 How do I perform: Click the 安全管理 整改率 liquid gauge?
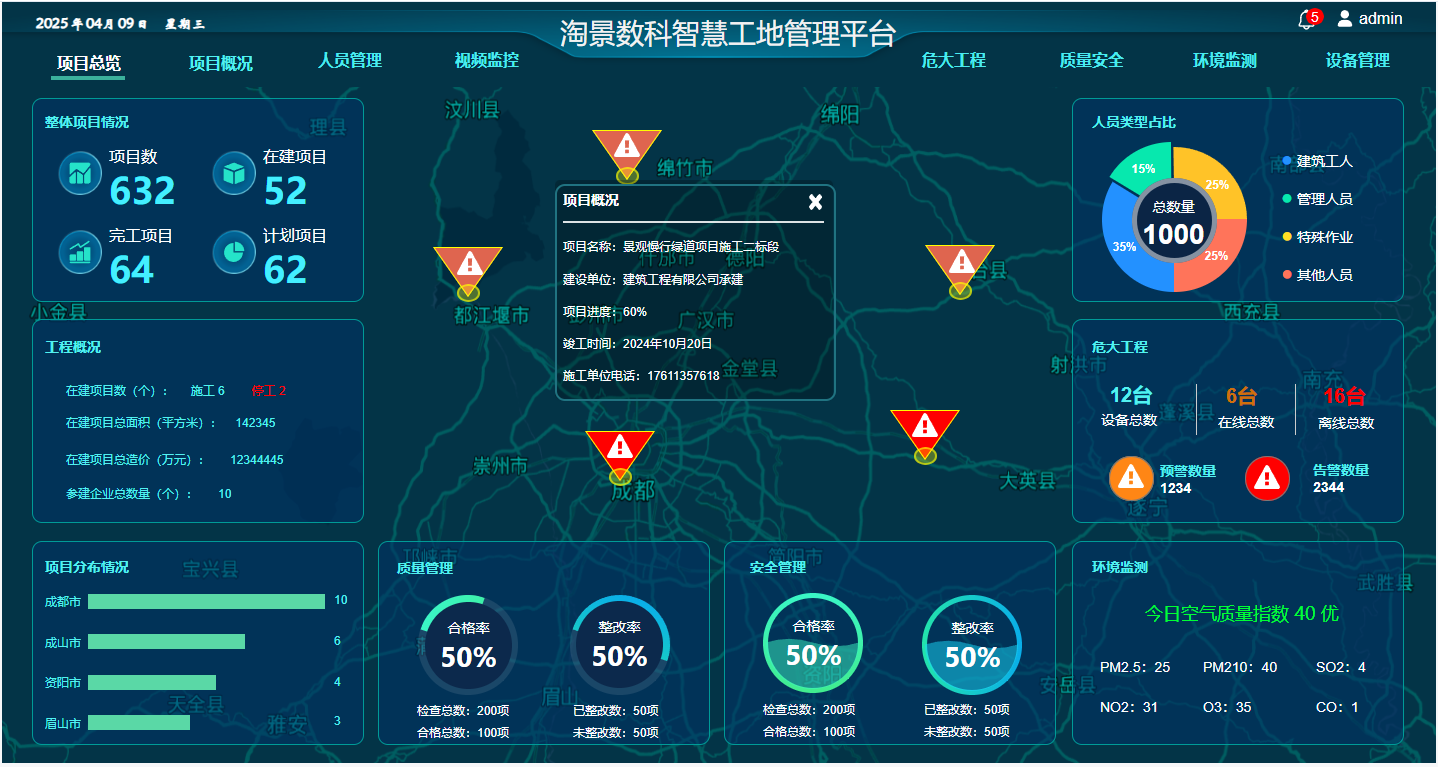coord(972,645)
